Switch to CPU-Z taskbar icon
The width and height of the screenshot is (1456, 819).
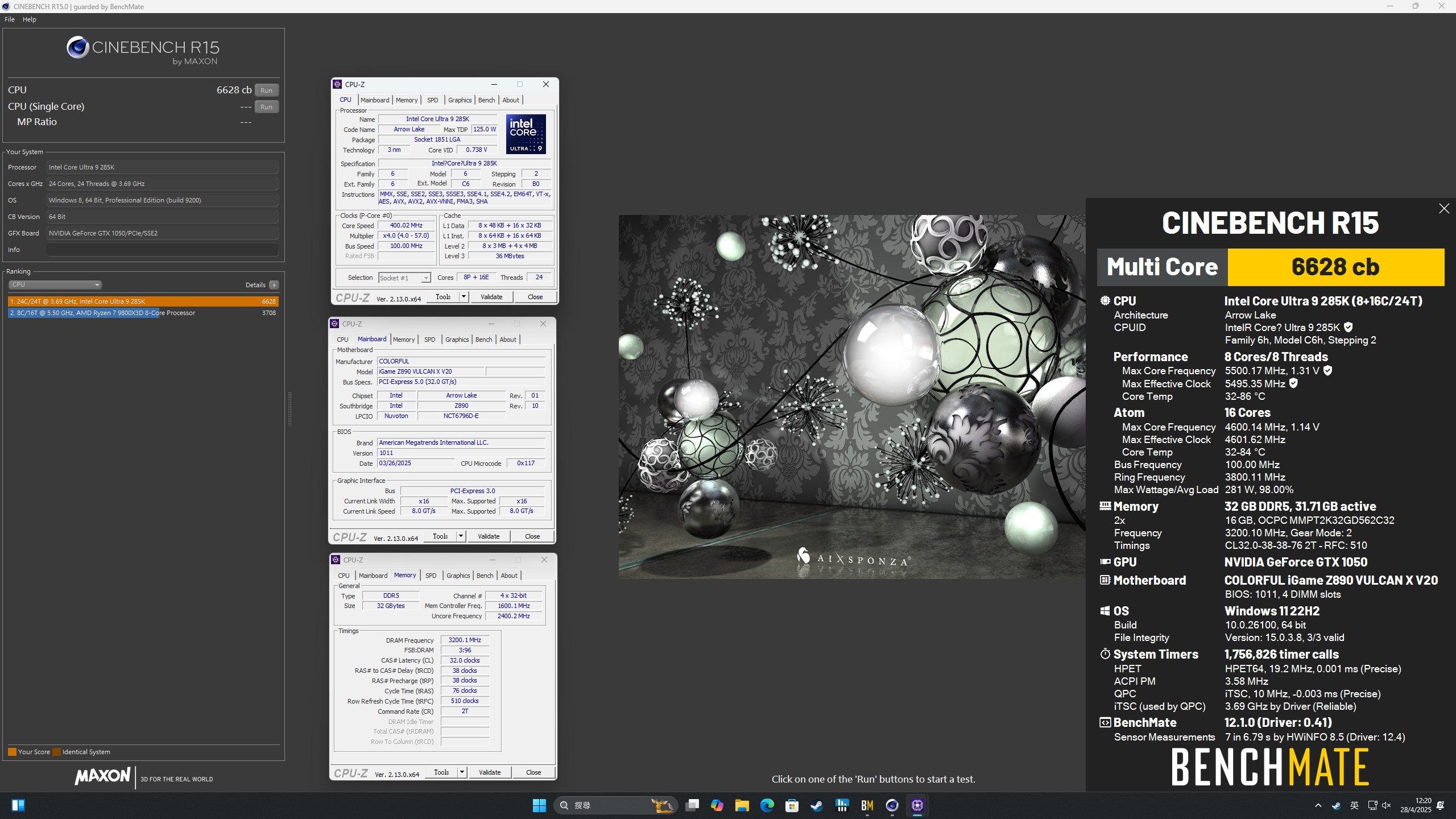point(917,805)
